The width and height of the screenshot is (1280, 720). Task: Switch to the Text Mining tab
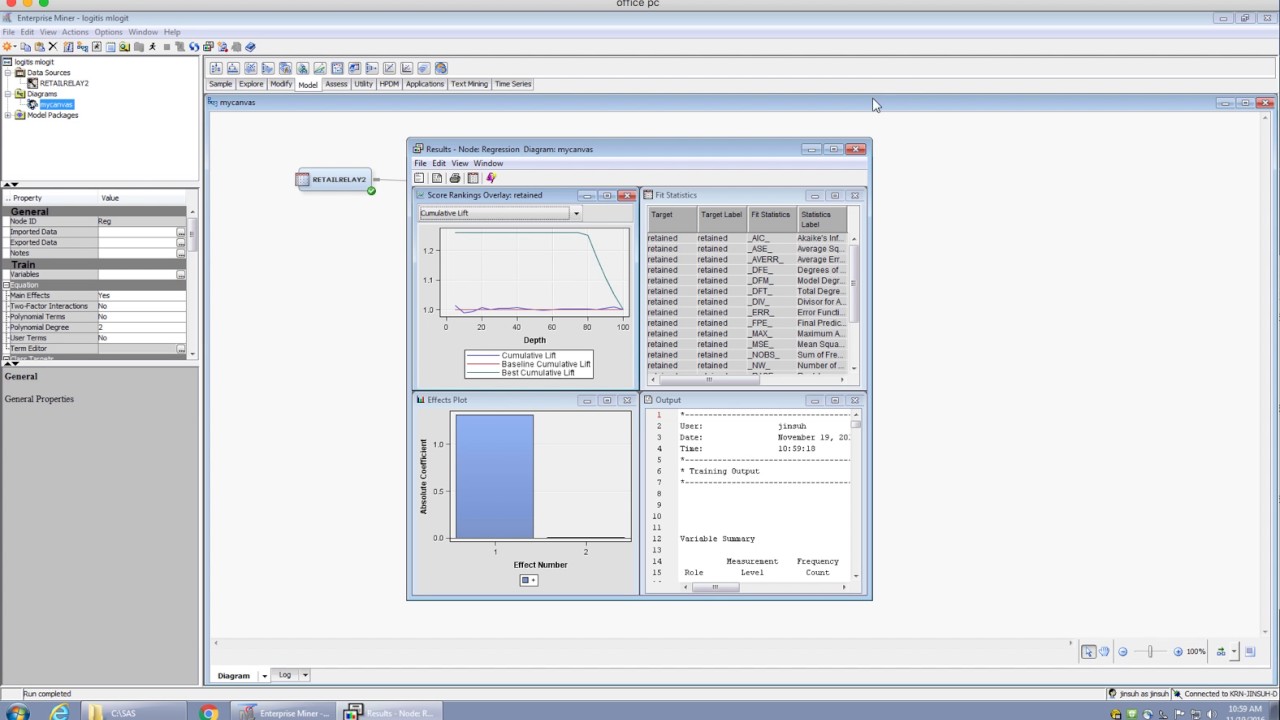469,84
